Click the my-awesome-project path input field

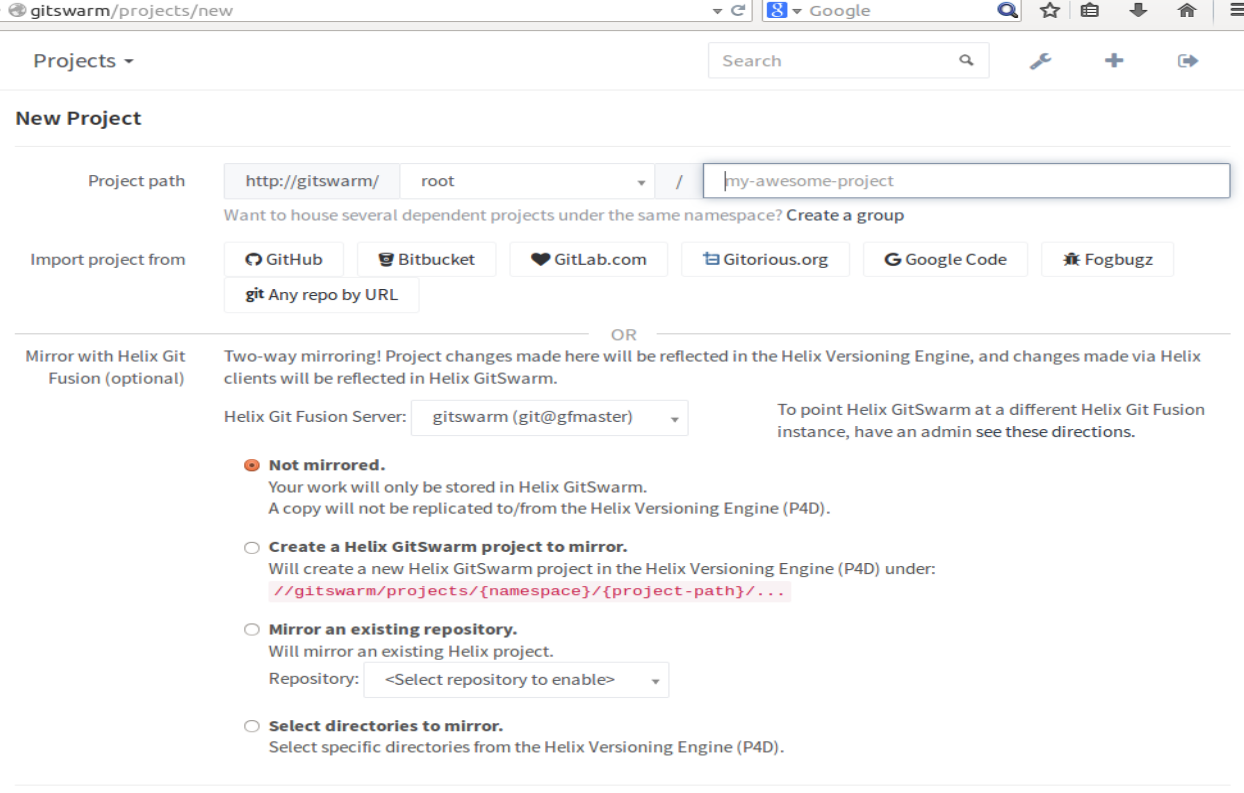965,181
